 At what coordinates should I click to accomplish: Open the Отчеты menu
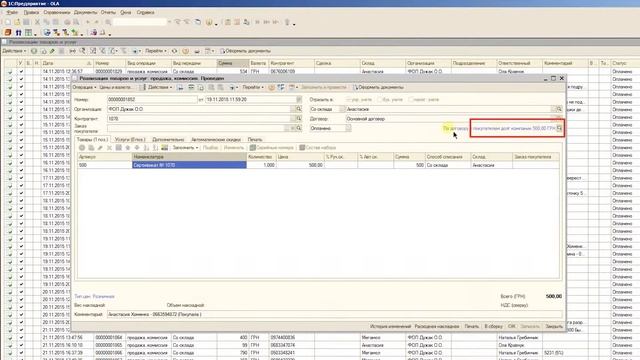coord(108,12)
